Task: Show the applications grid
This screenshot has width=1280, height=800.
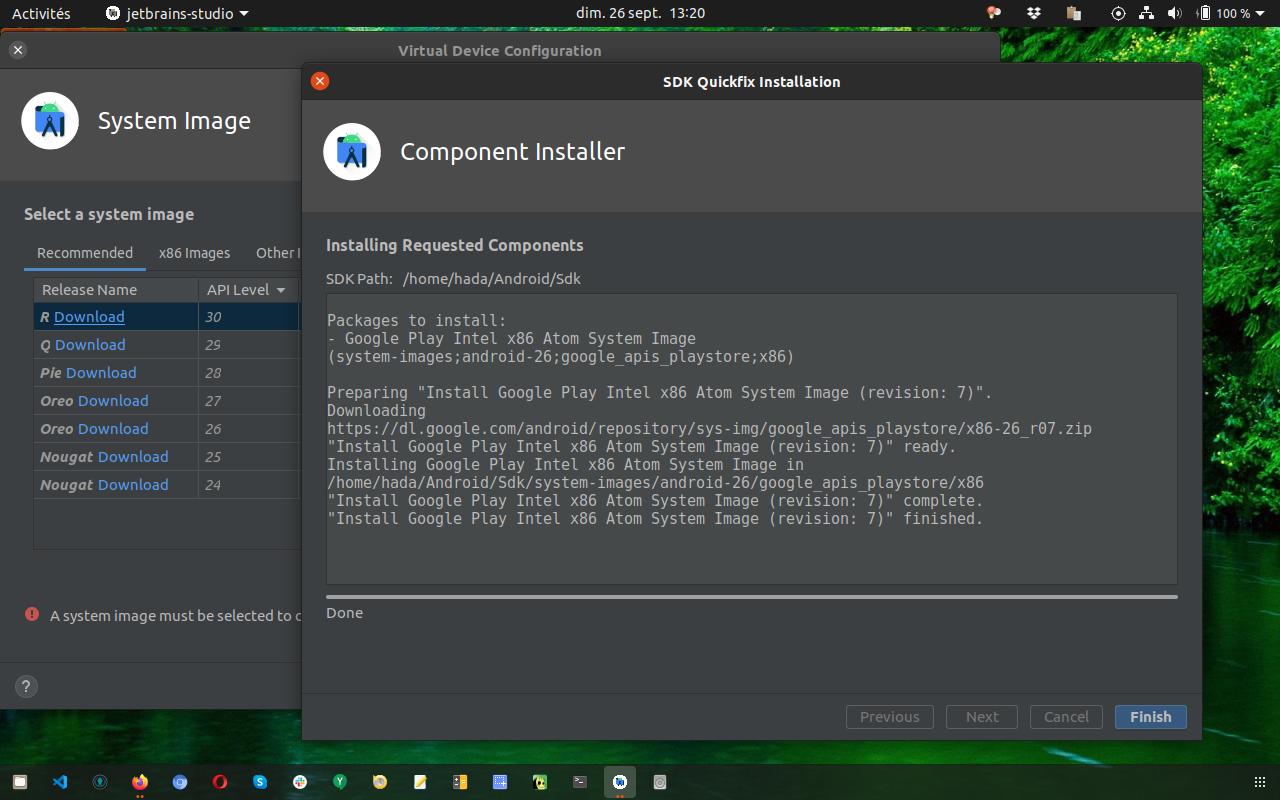Action: coord(1259,782)
